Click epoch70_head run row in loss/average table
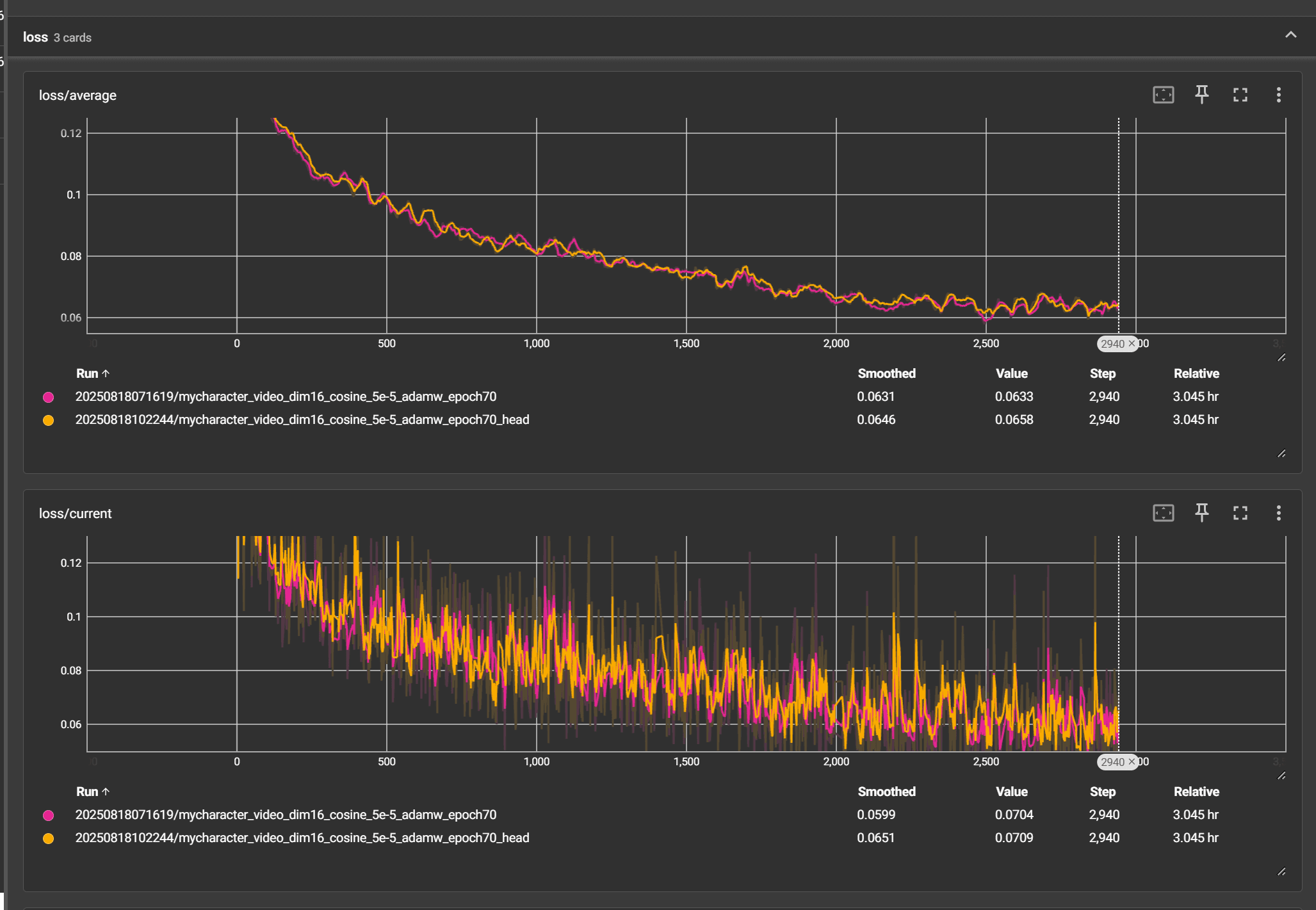The image size is (1316, 910). click(x=302, y=419)
